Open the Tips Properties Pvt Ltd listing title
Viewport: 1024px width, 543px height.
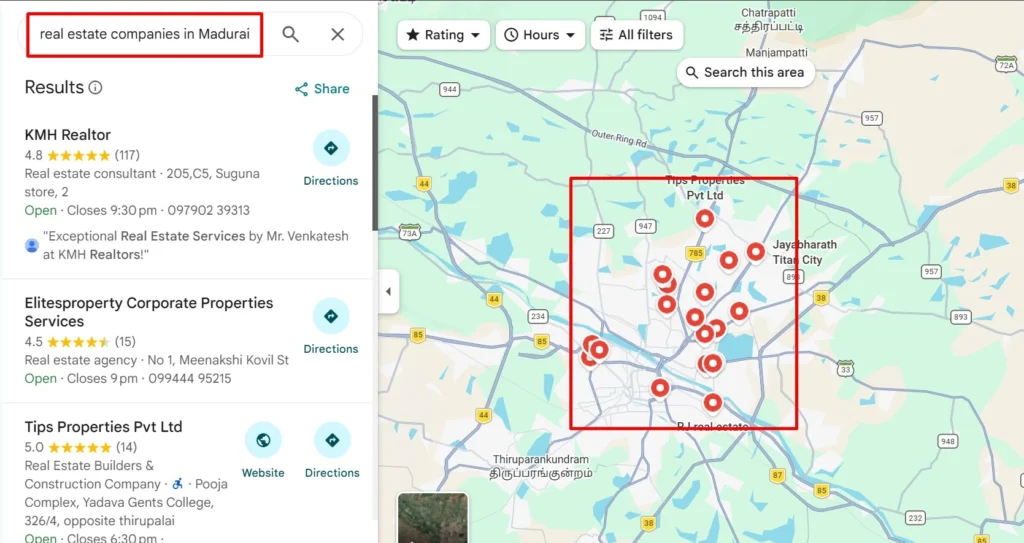pyautogui.click(x=103, y=427)
